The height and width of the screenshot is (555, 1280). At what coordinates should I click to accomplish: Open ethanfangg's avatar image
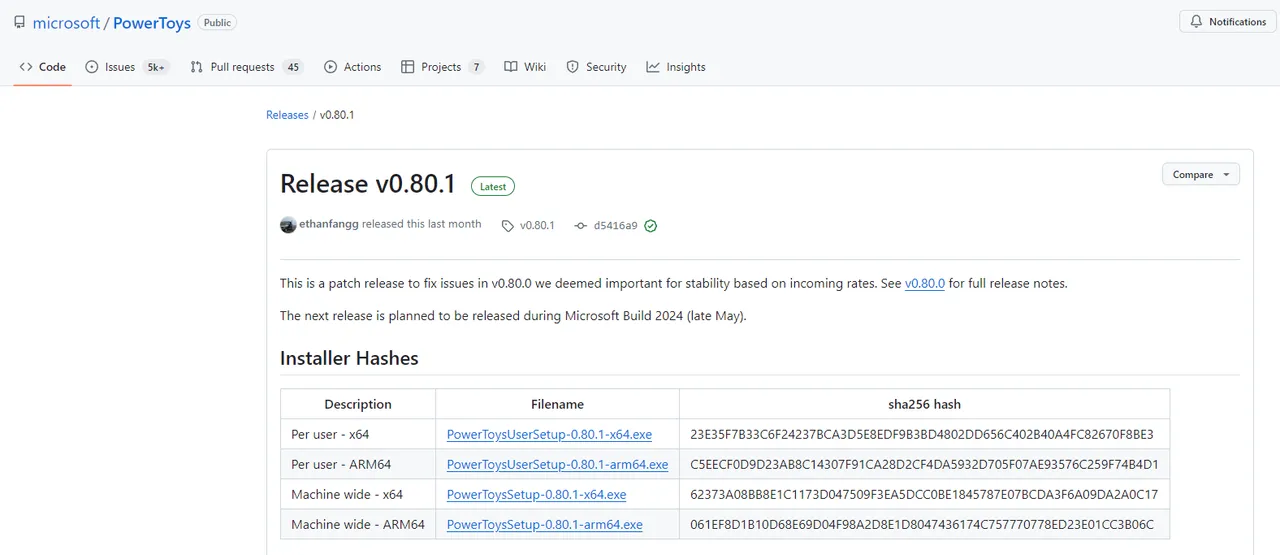(x=288, y=225)
